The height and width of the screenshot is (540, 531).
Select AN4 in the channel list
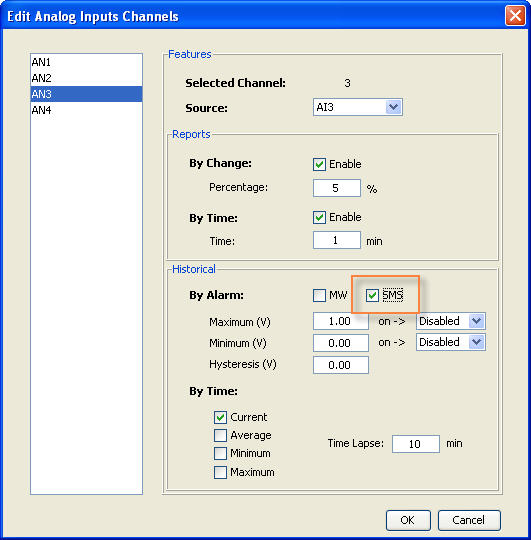(86, 110)
